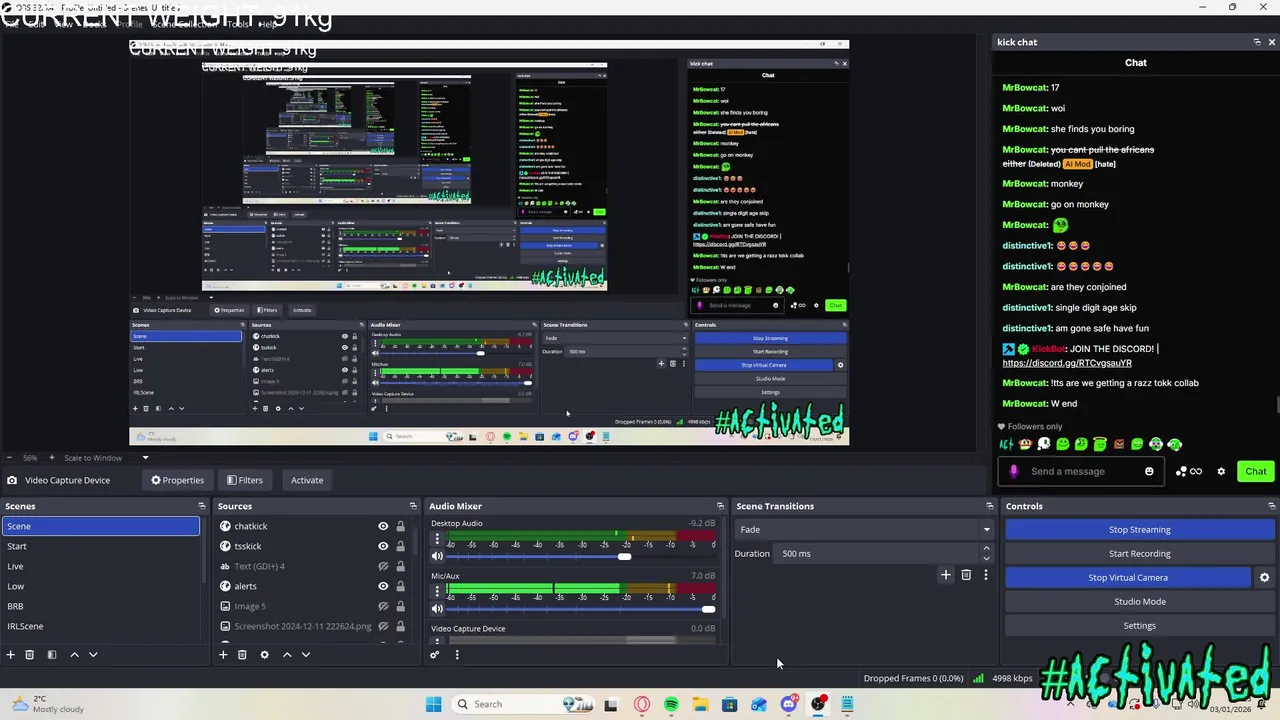The height and width of the screenshot is (720, 1280).
Task: Open source properties gear in Sources toolbar
Action: tap(264, 655)
